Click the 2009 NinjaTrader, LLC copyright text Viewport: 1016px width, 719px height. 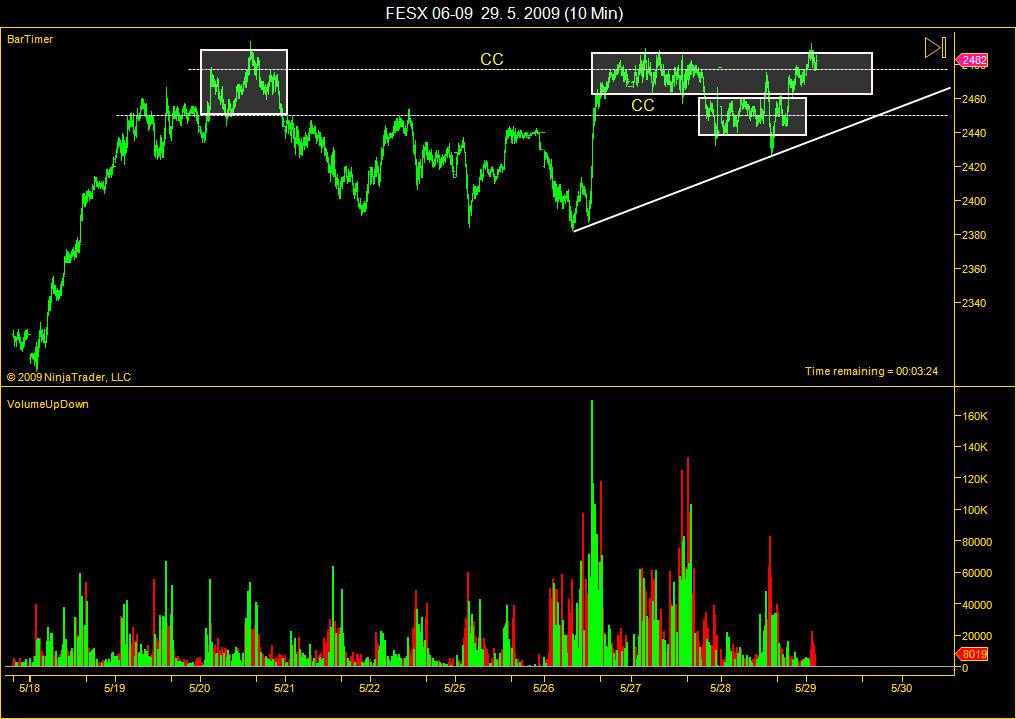tap(69, 377)
